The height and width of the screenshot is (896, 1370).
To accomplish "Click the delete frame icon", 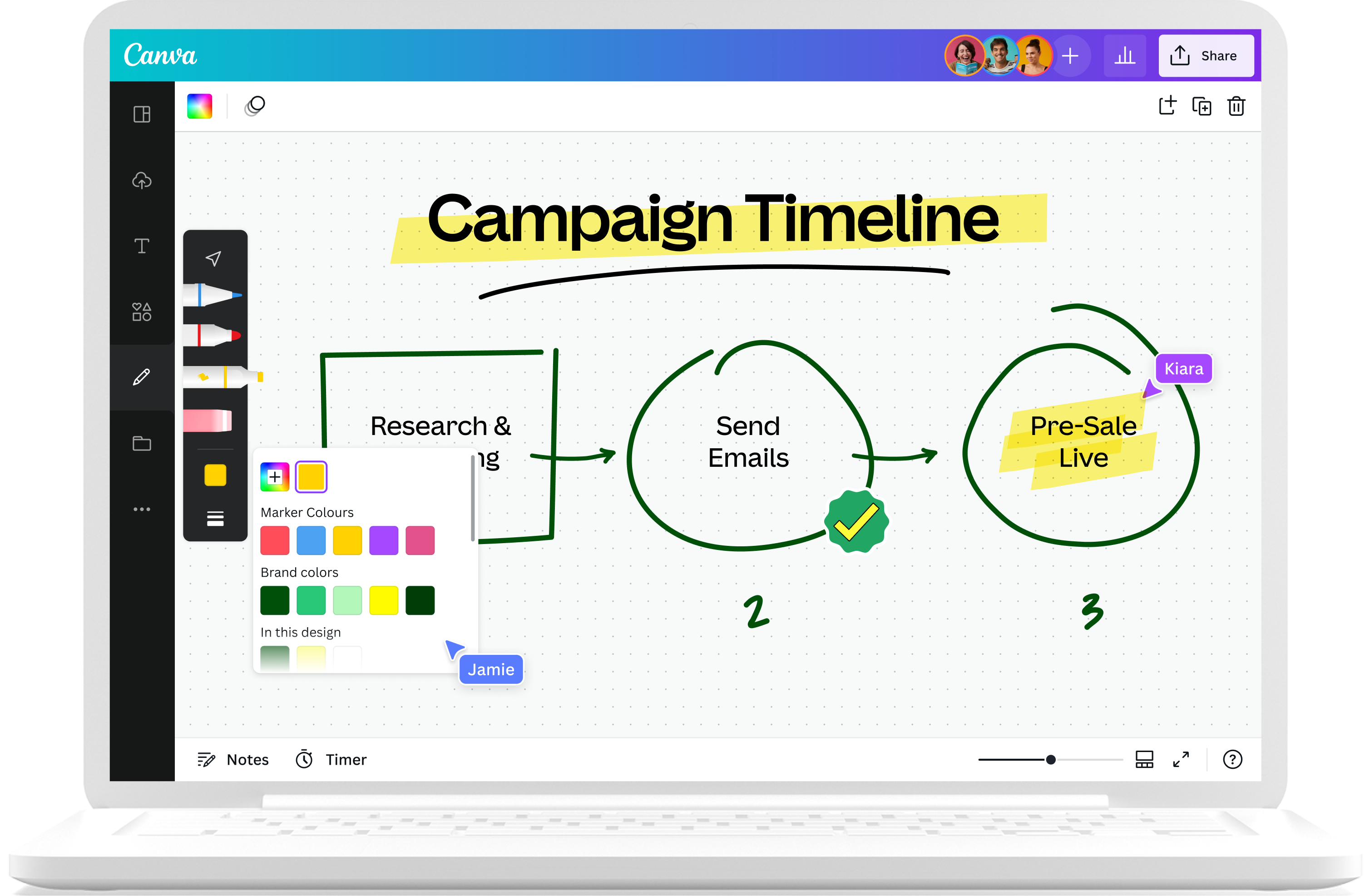I will (x=1237, y=106).
